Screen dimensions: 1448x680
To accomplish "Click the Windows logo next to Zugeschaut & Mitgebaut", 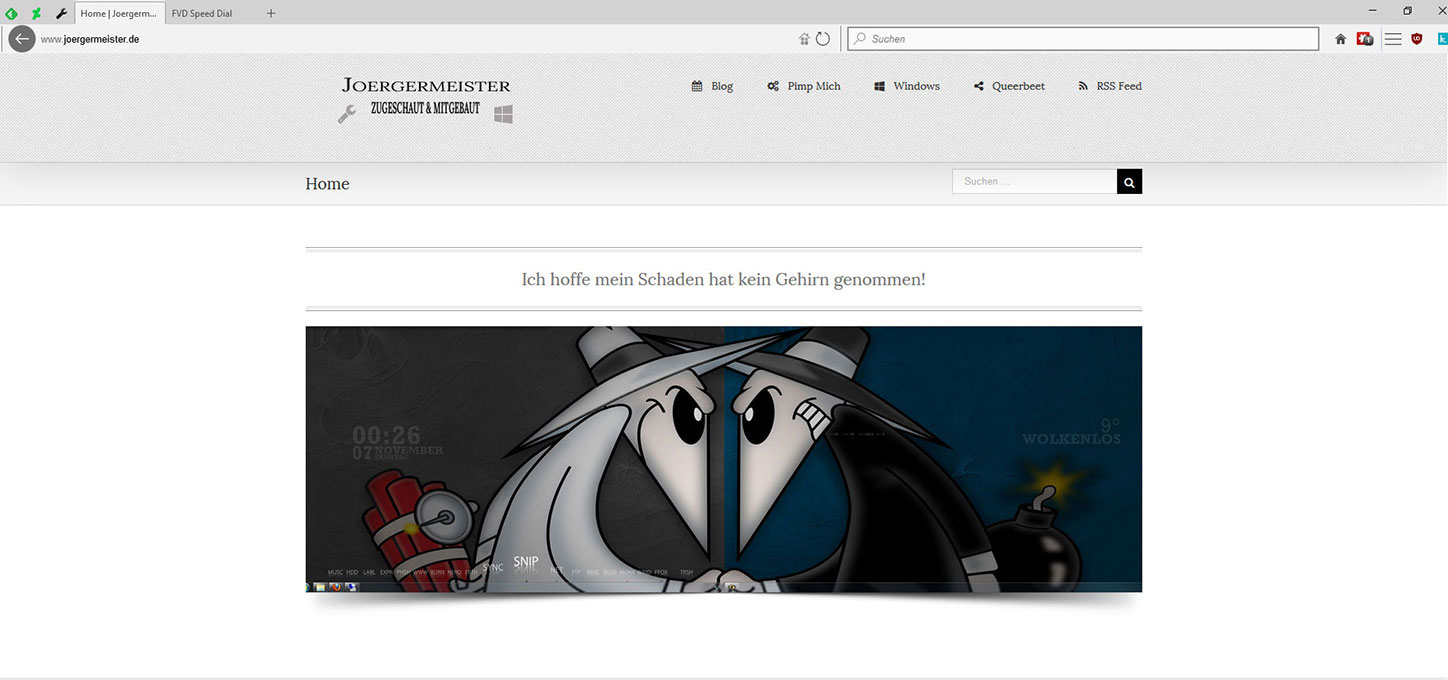I will (x=503, y=114).
